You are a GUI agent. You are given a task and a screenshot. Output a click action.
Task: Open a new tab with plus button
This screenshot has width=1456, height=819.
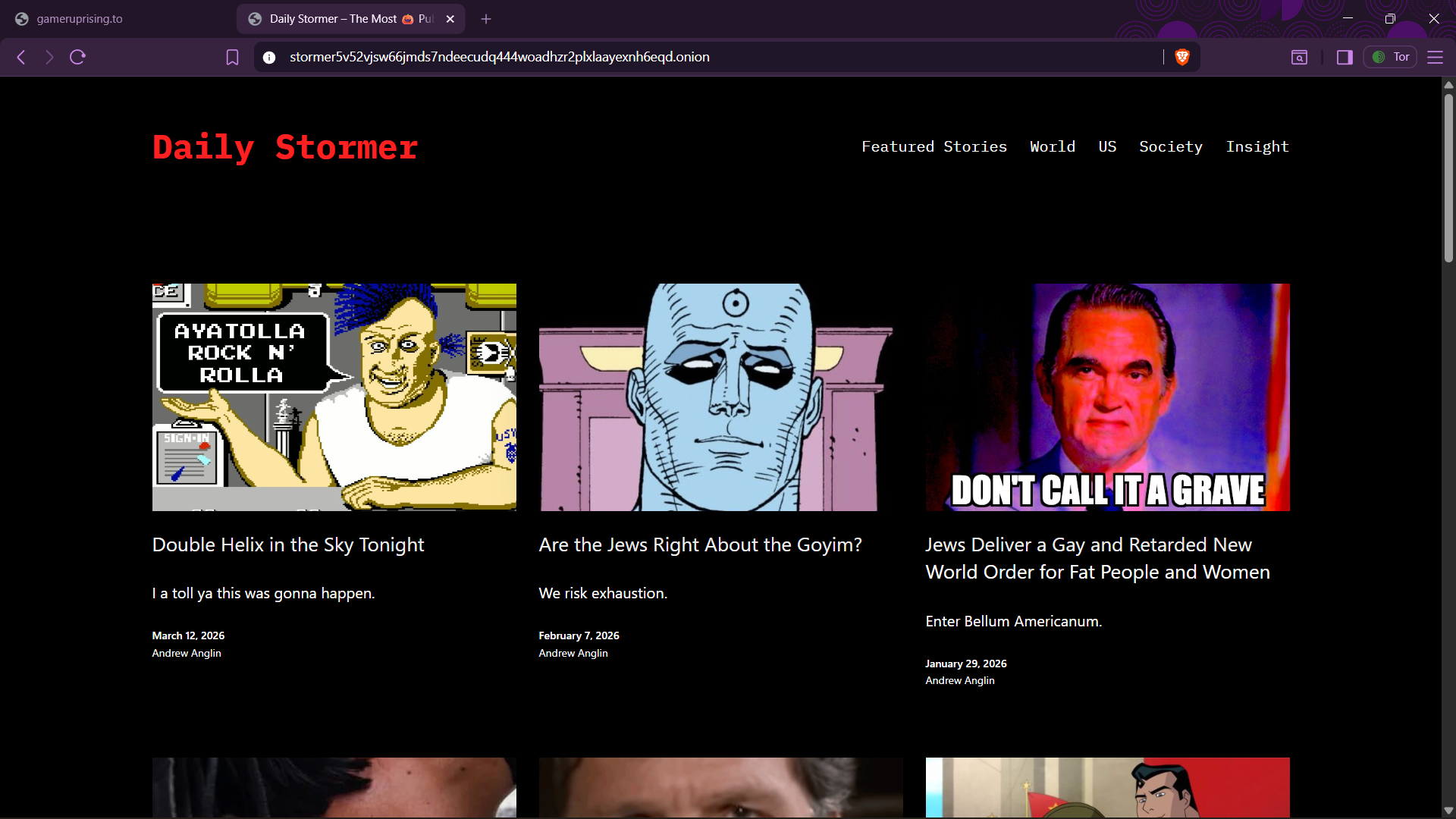click(486, 19)
